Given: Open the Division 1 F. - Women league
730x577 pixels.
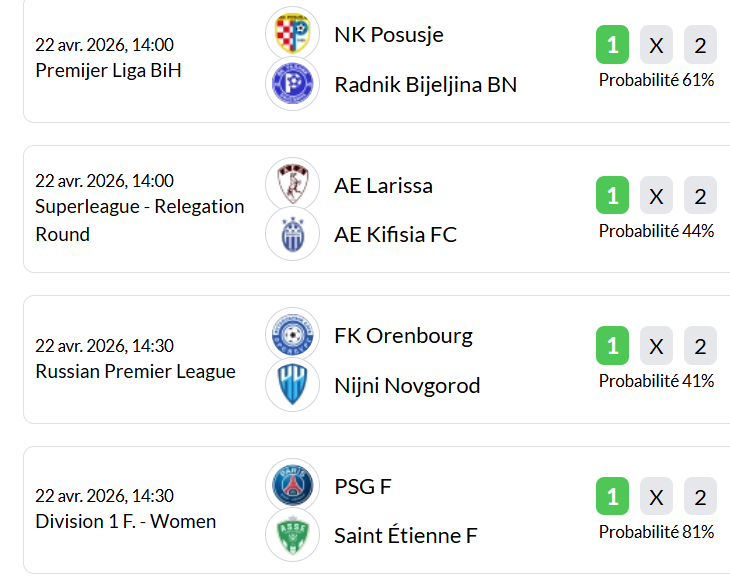Looking at the screenshot, I should 125,522.
